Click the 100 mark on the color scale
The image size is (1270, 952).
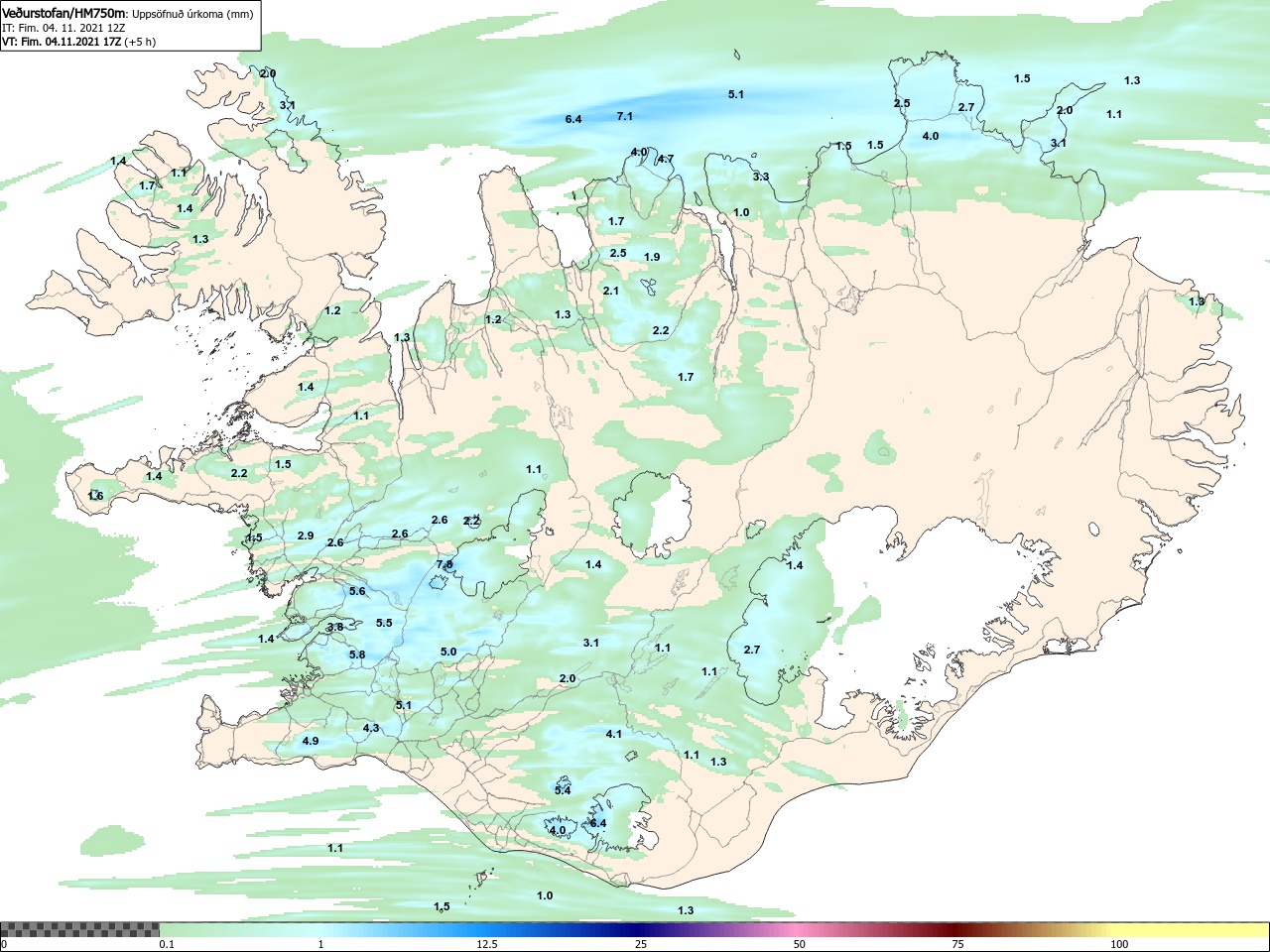pyautogui.click(x=1119, y=945)
